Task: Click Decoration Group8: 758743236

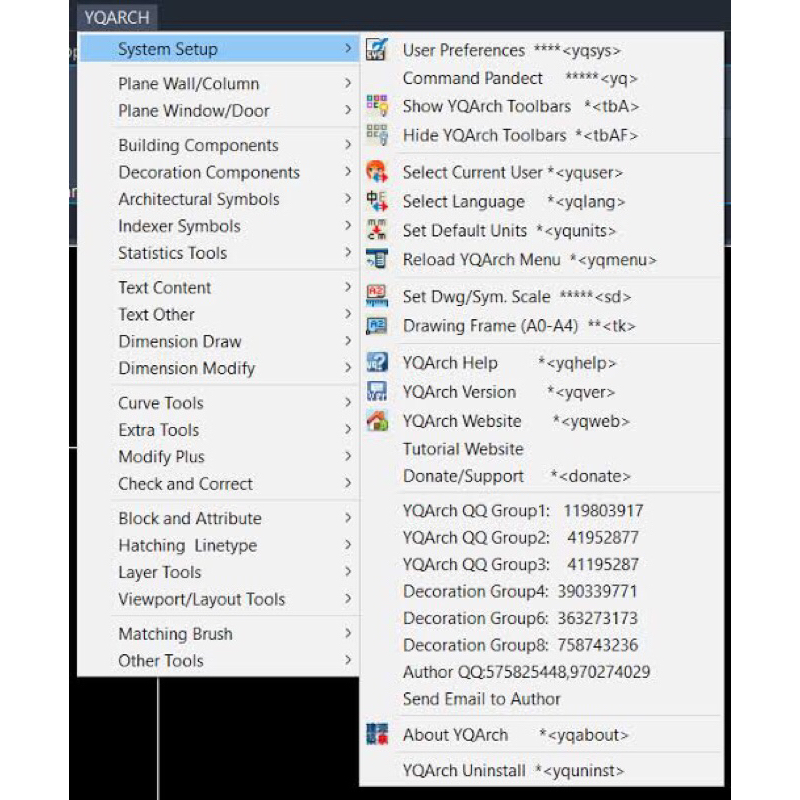Action: pyautogui.click(x=542, y=645)
